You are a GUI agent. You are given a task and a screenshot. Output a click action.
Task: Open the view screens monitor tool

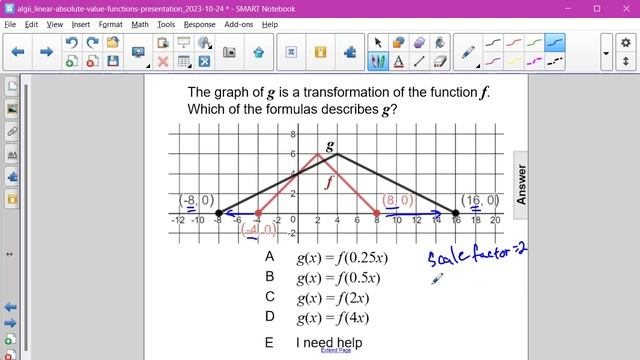138,52
